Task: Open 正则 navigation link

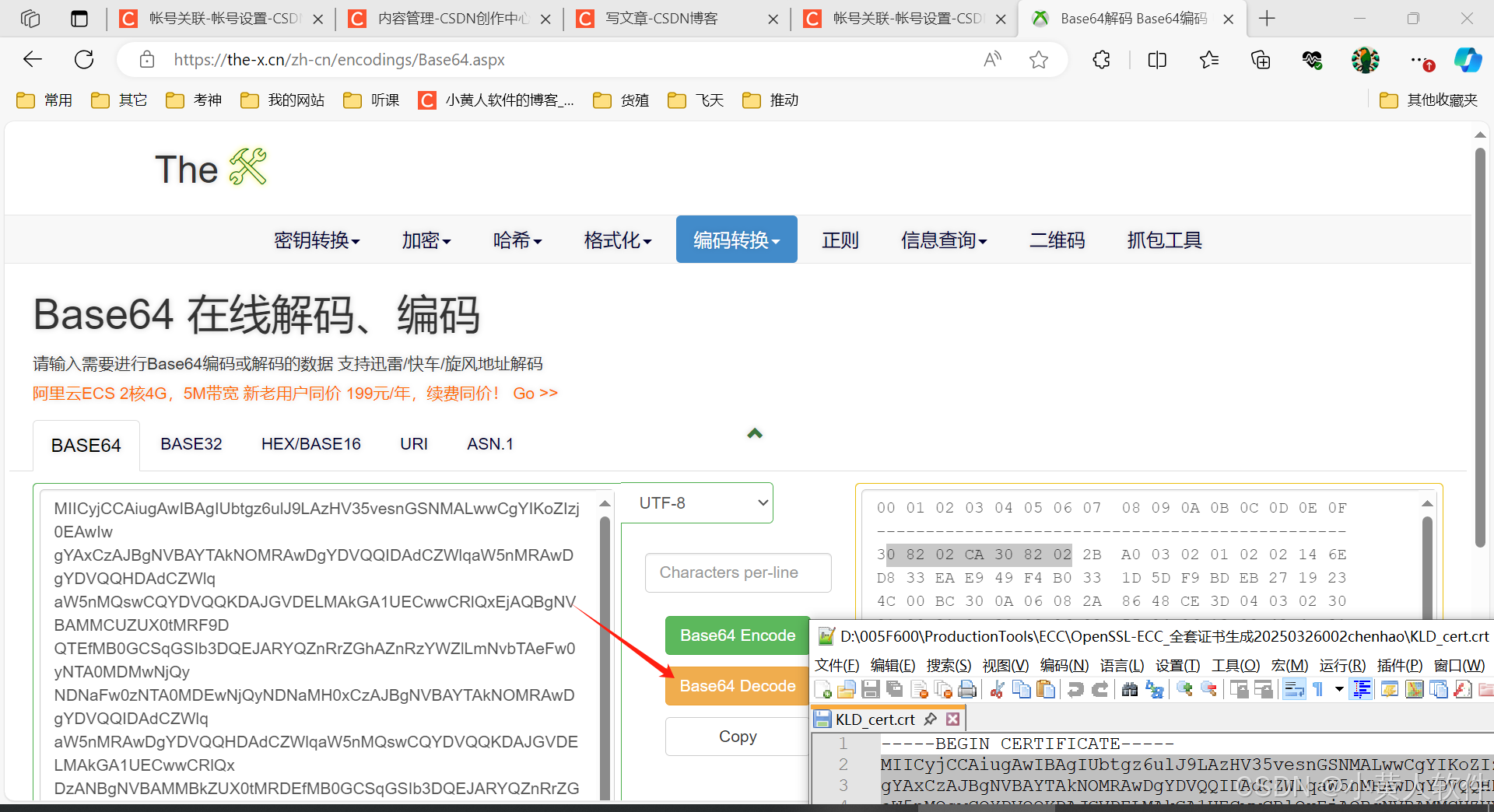Action: pyautogui.click(x=840, y=240)
